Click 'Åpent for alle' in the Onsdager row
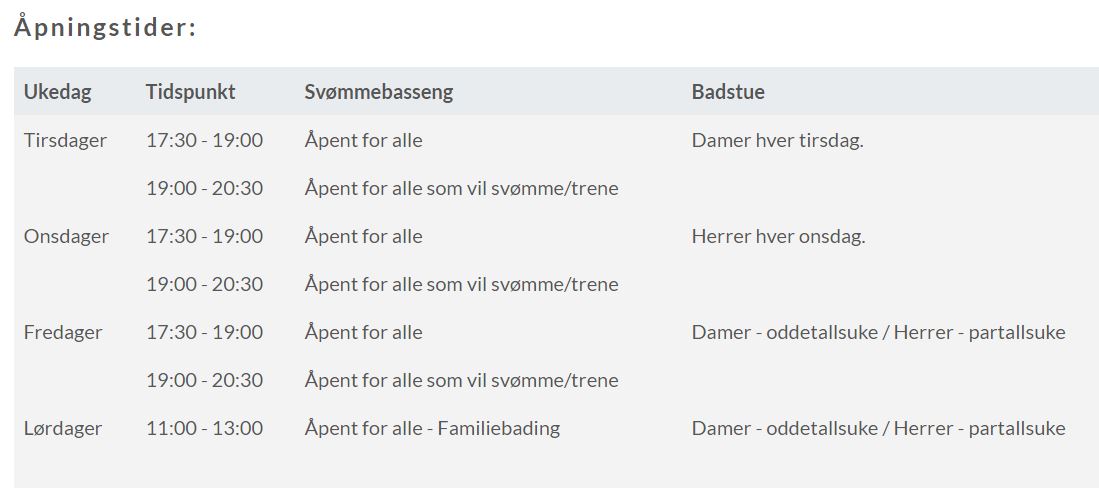Viewport: 1099px width, 488px height. pos(363,236)
